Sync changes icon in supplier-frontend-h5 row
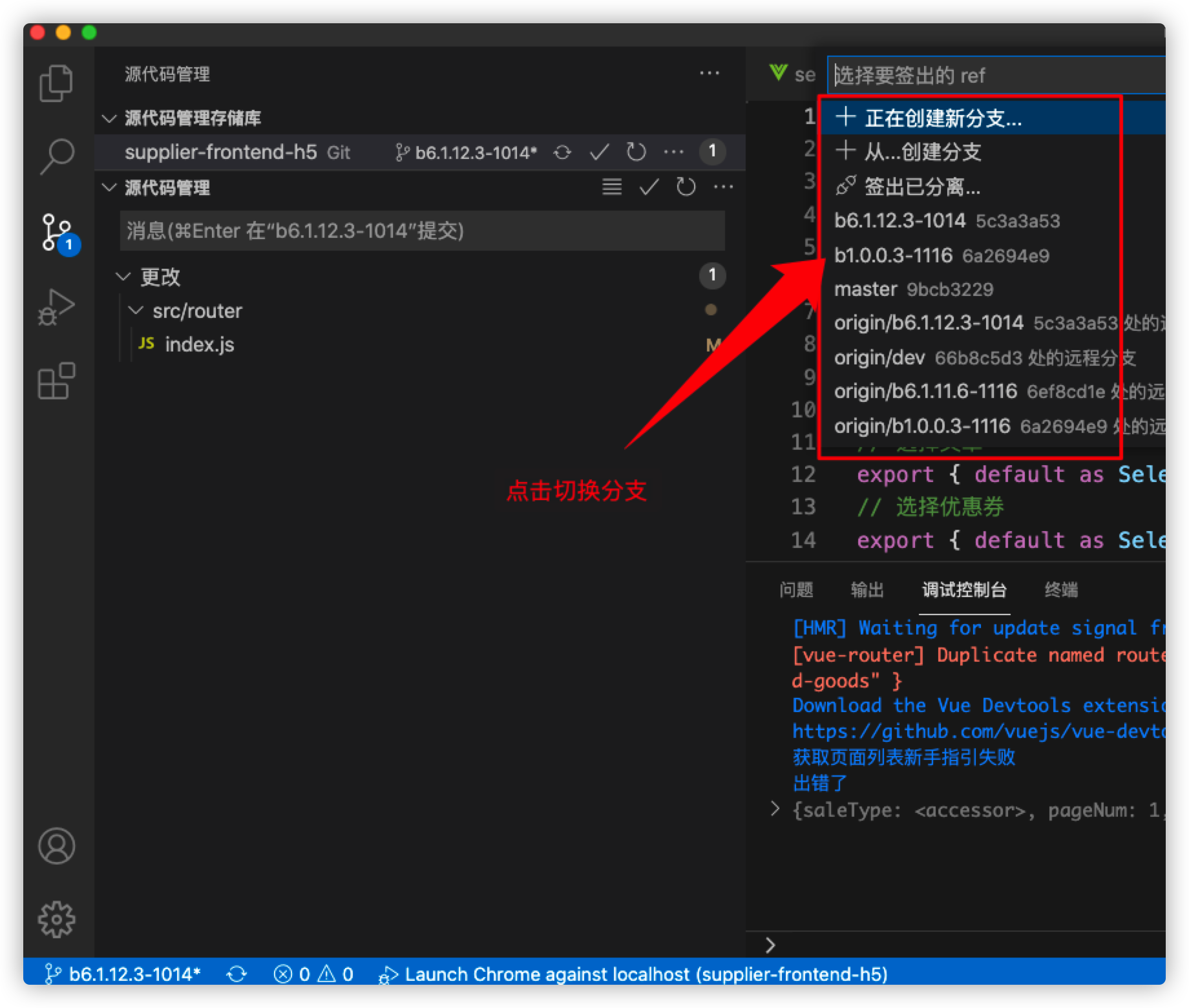This screenshot has width=1189, height=1008. (563, 152)
